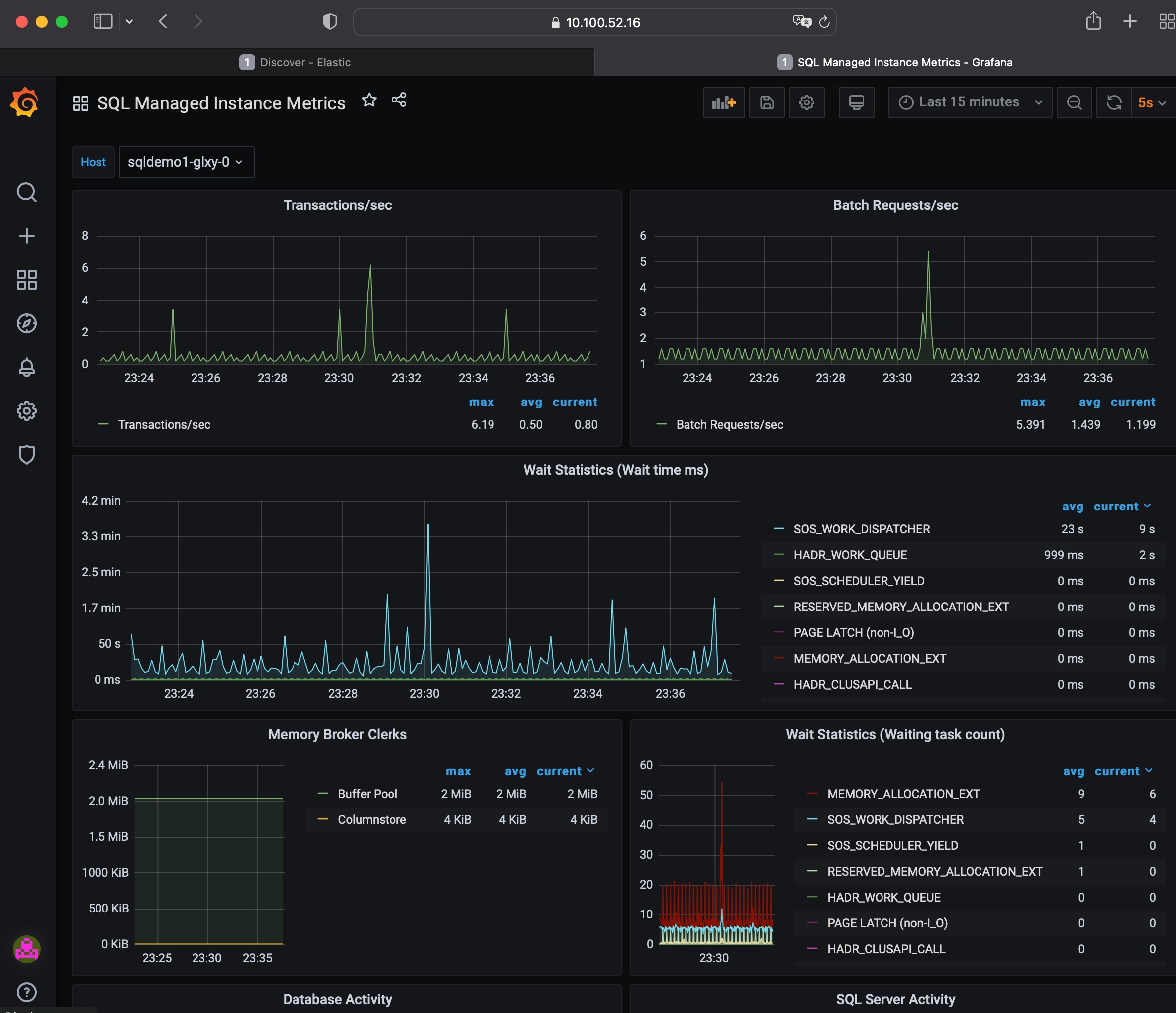This screenshot has width=1176, height=1013.
Task: Open the Dashboards grid icon in the sidebar
Action: (x=27, y=280)
